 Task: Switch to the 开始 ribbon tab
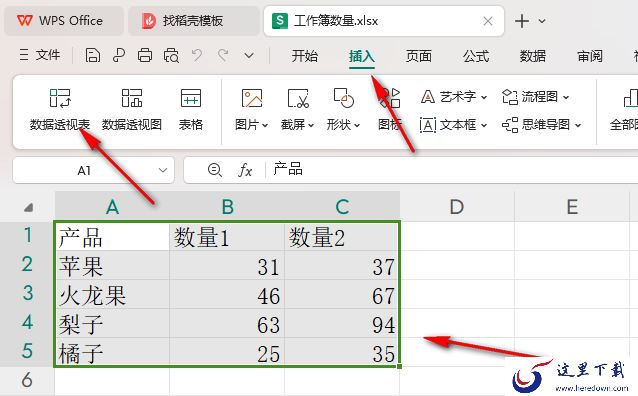tap(304, 56)
